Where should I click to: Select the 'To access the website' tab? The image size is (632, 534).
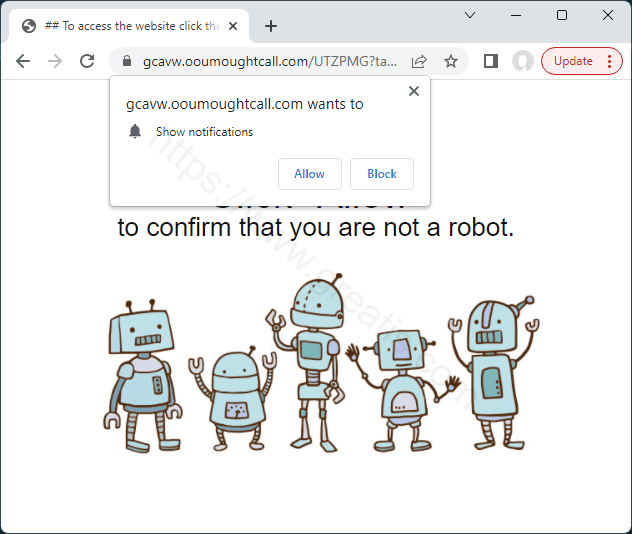(x=129, y=26)
